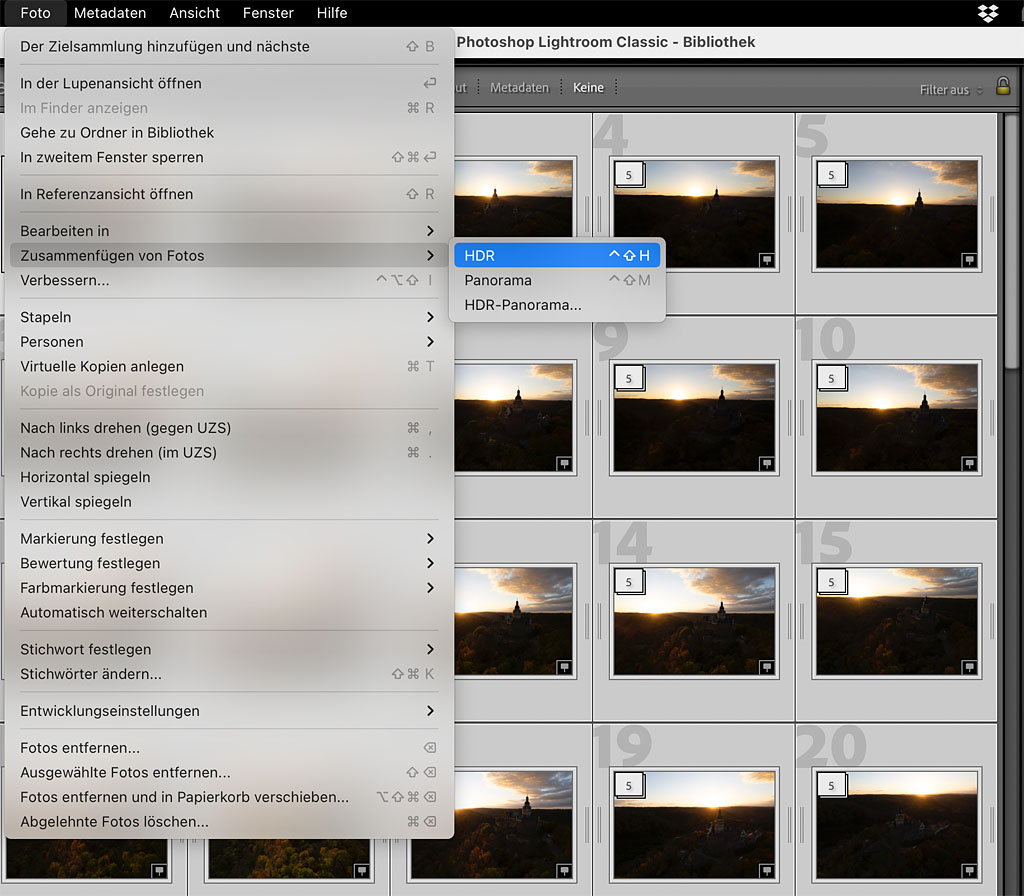Screen dimensions: 1024x896
Task: Select Fotos entfernen und in Papierkorb verschieben...
Action: (229, 797)
